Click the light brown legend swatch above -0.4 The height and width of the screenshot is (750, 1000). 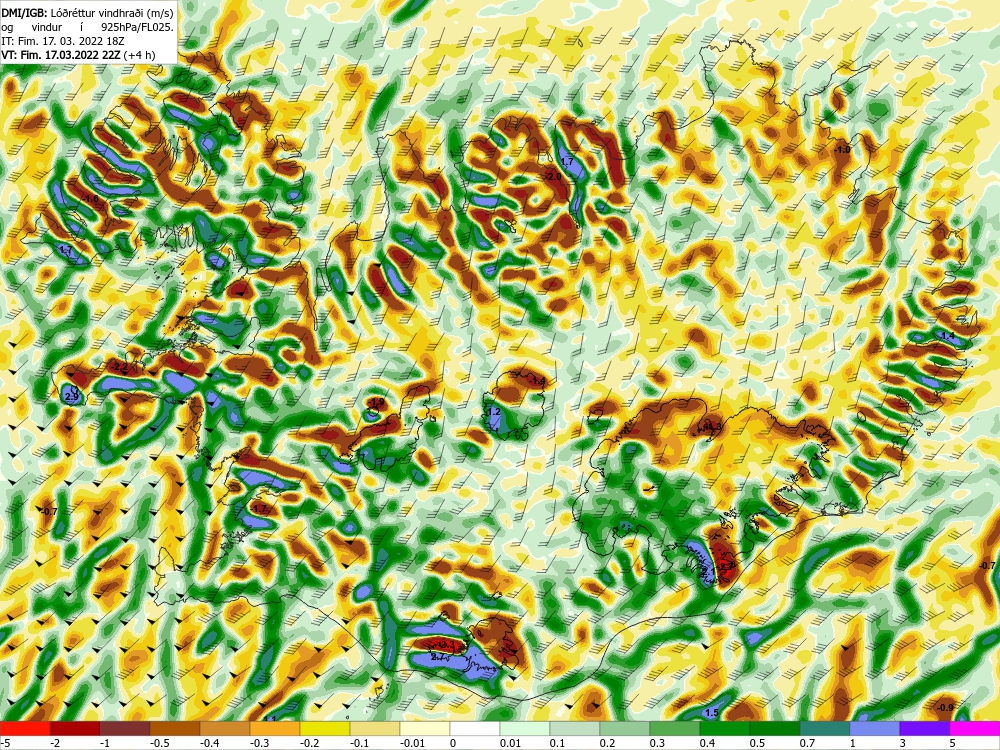tap(225, 728)
